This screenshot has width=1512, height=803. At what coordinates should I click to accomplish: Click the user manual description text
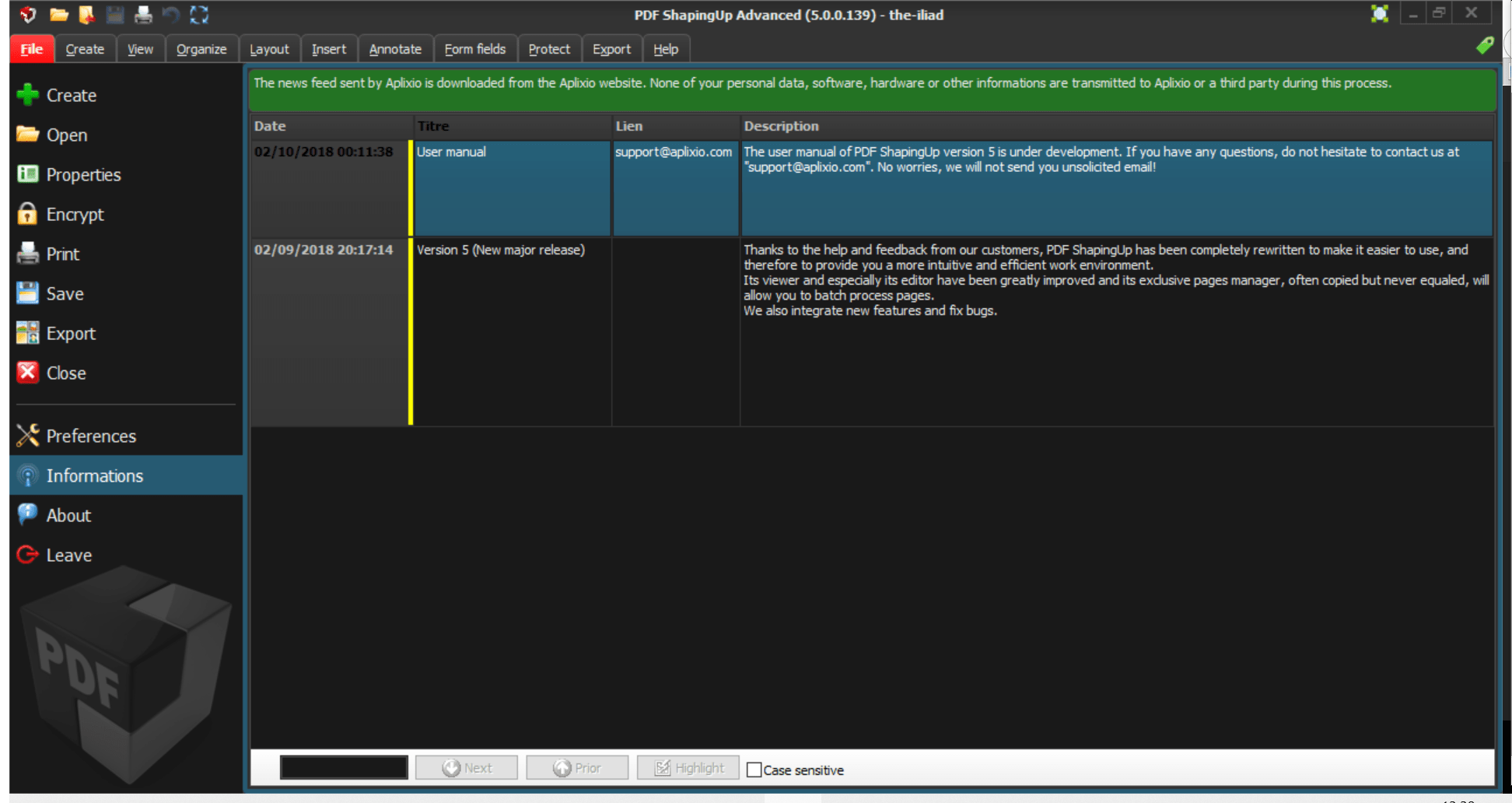(1101, 160)
